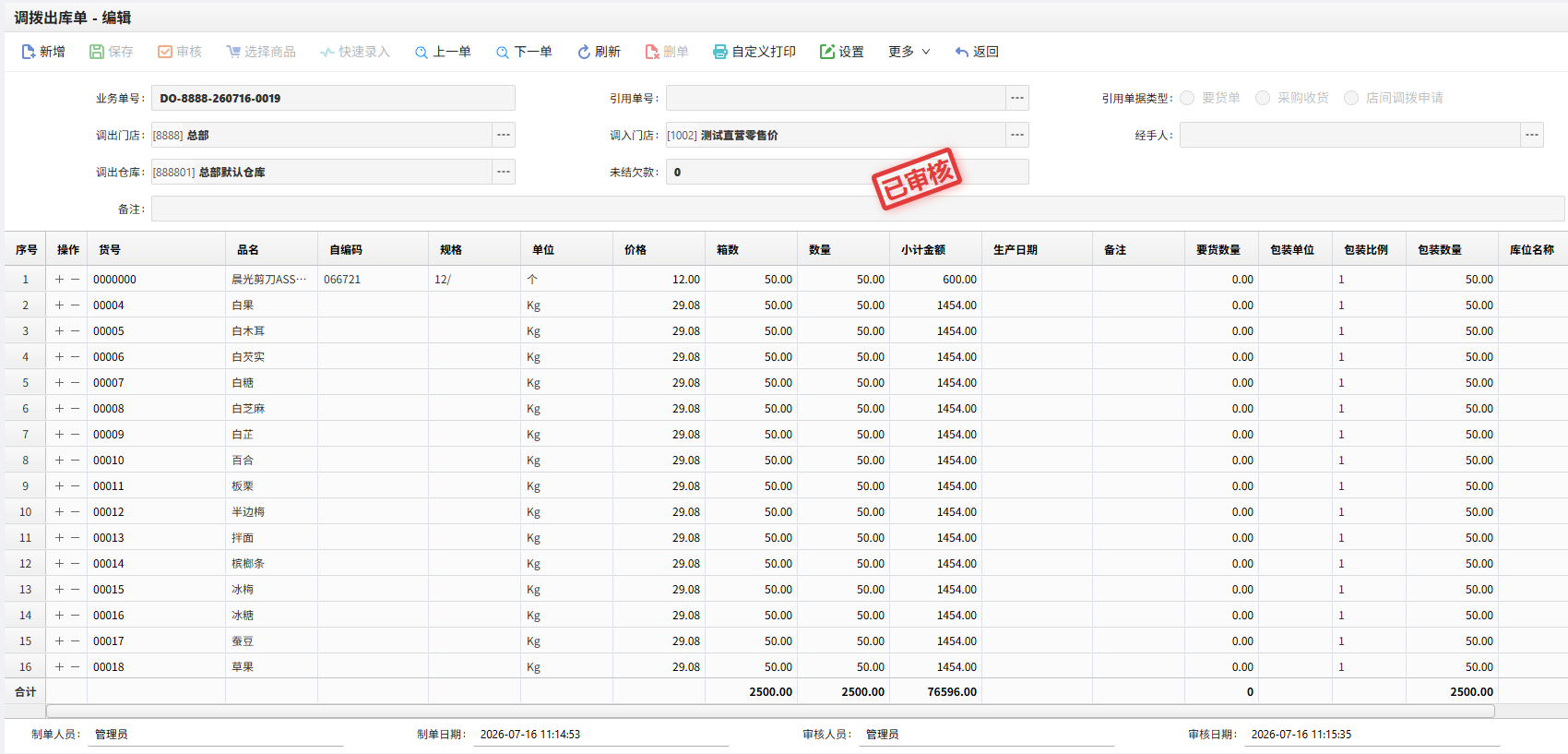The image size is (1568, 754).
Task: Open 自定义打印 custom print
Action: pos(754,52)
